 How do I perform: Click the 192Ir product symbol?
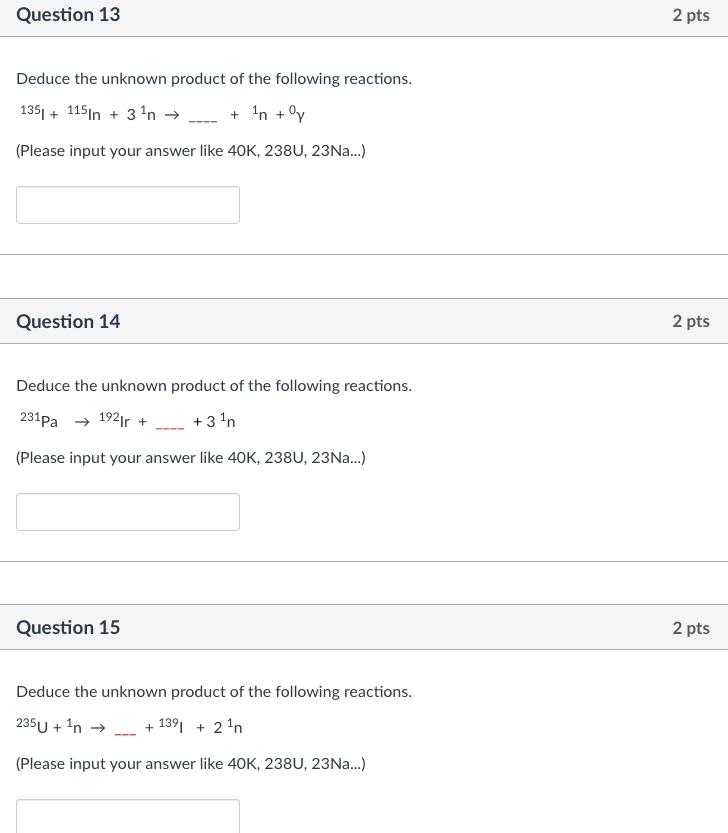click(117, 421)
